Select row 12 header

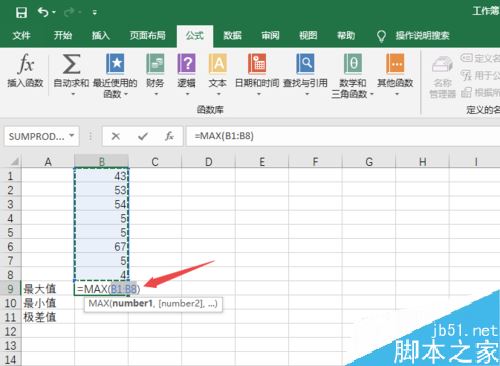click(x=10, y=331)
